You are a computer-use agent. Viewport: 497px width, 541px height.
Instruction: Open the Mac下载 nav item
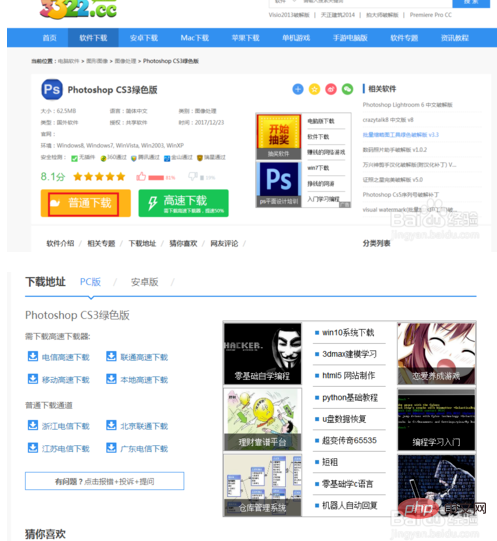(195, 38)
